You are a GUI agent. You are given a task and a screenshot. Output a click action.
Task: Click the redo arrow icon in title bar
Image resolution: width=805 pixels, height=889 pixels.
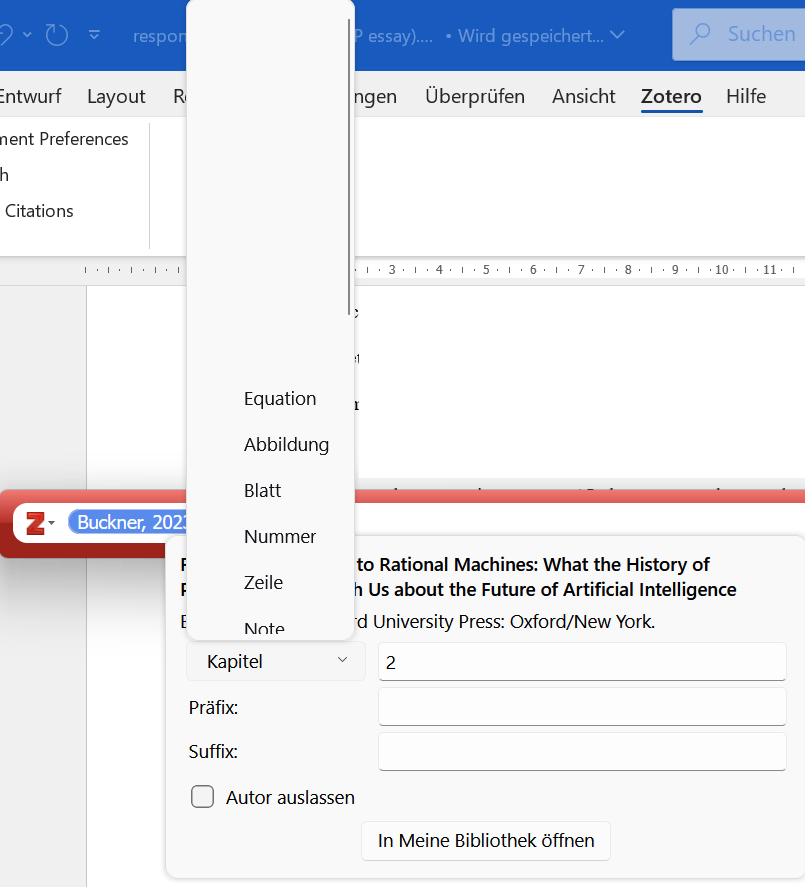coord(56,35)
